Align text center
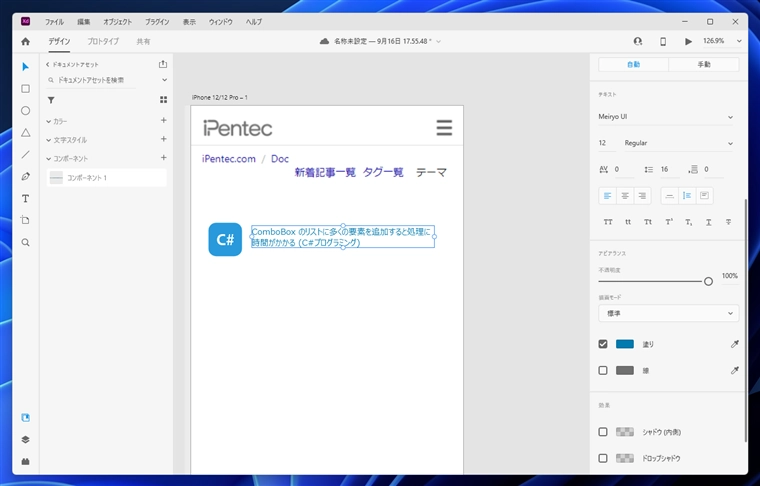The width and height of the screenshot is (760, 486). click(625, 196)
